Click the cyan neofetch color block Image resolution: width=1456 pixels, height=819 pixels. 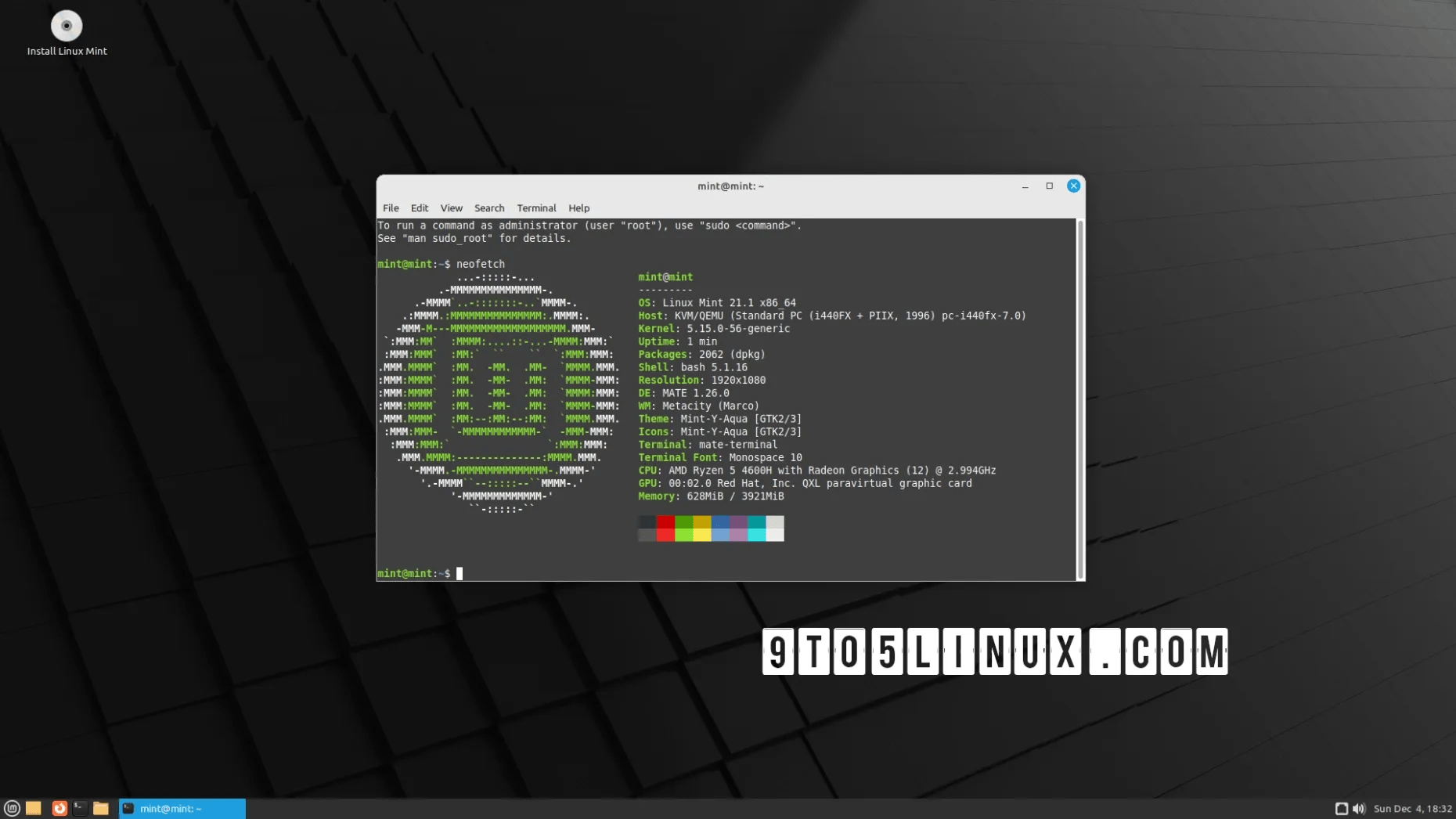click(756, 535)
